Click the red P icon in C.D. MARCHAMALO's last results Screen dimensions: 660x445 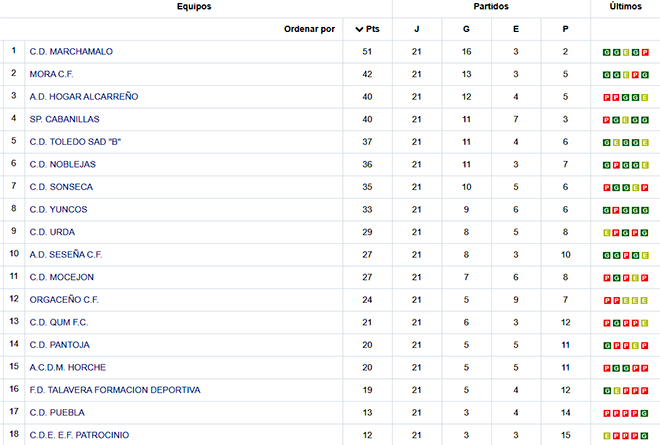tap(645, 53)
